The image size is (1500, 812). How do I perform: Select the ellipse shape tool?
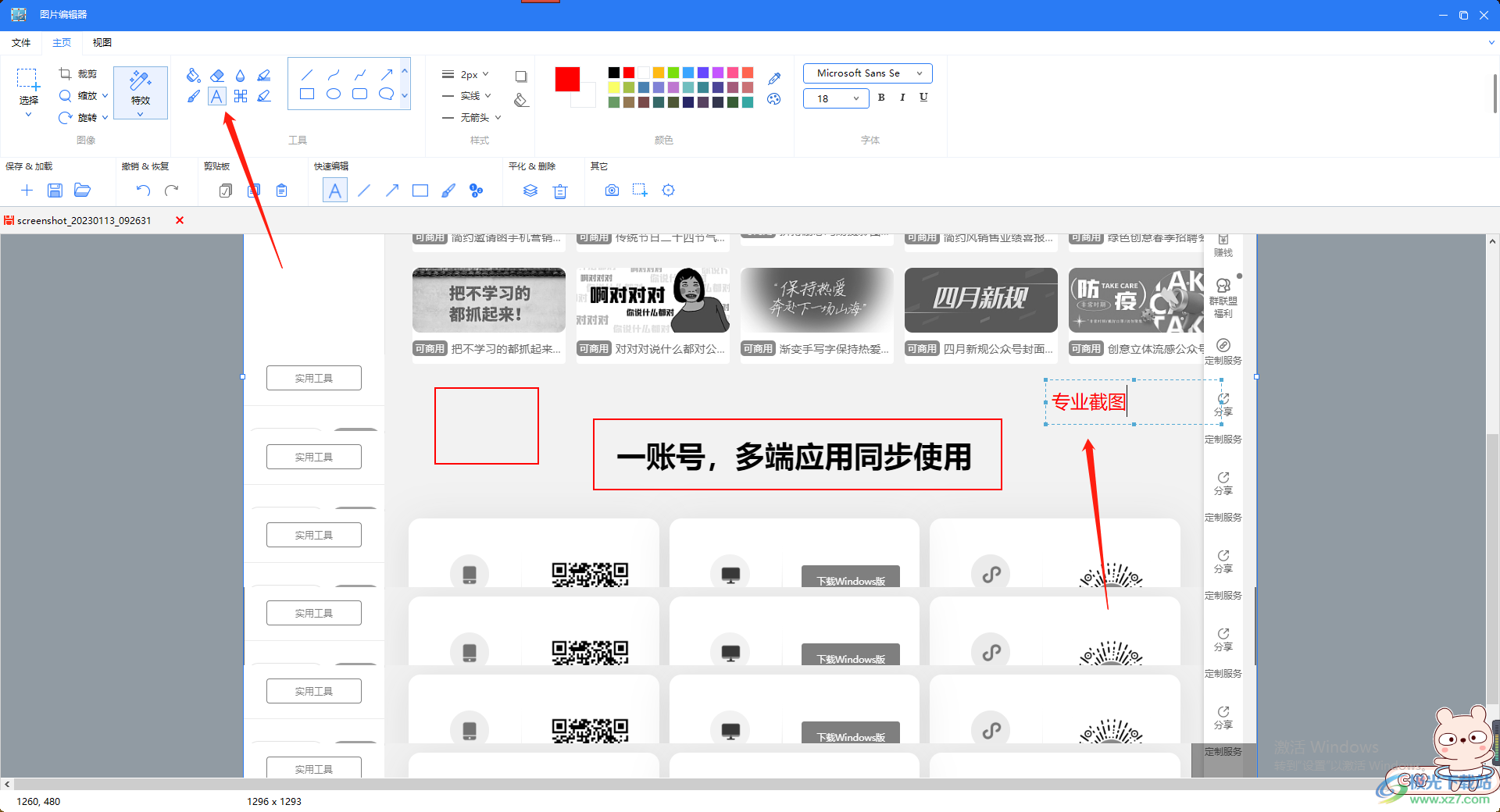coord(334,94)
